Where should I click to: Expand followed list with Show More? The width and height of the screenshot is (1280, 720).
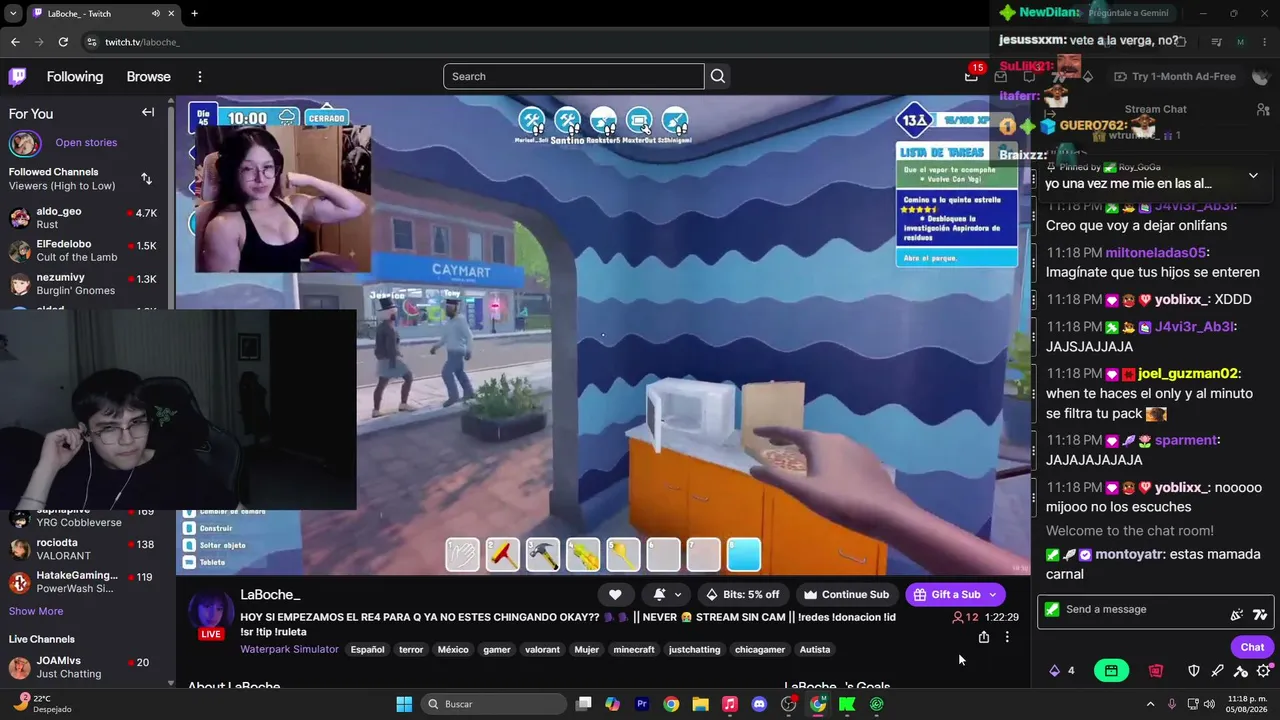(36, 611)
